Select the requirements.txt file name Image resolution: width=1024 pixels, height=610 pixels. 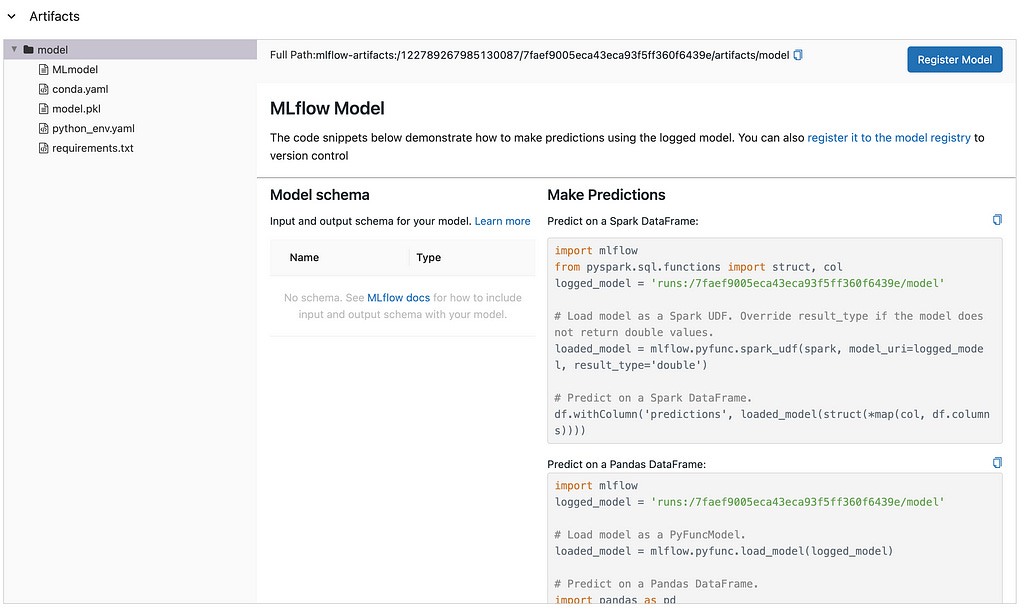click(x=93, y=148)
